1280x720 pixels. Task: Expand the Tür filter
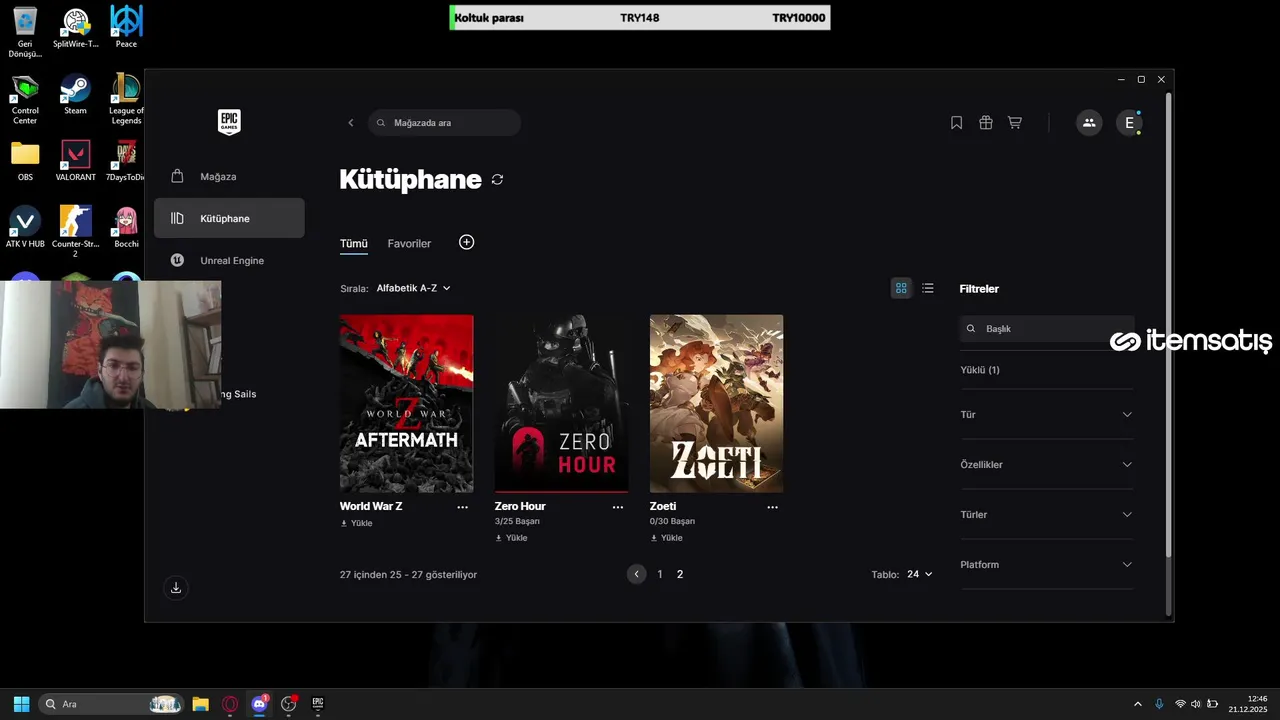(1047, 415)
